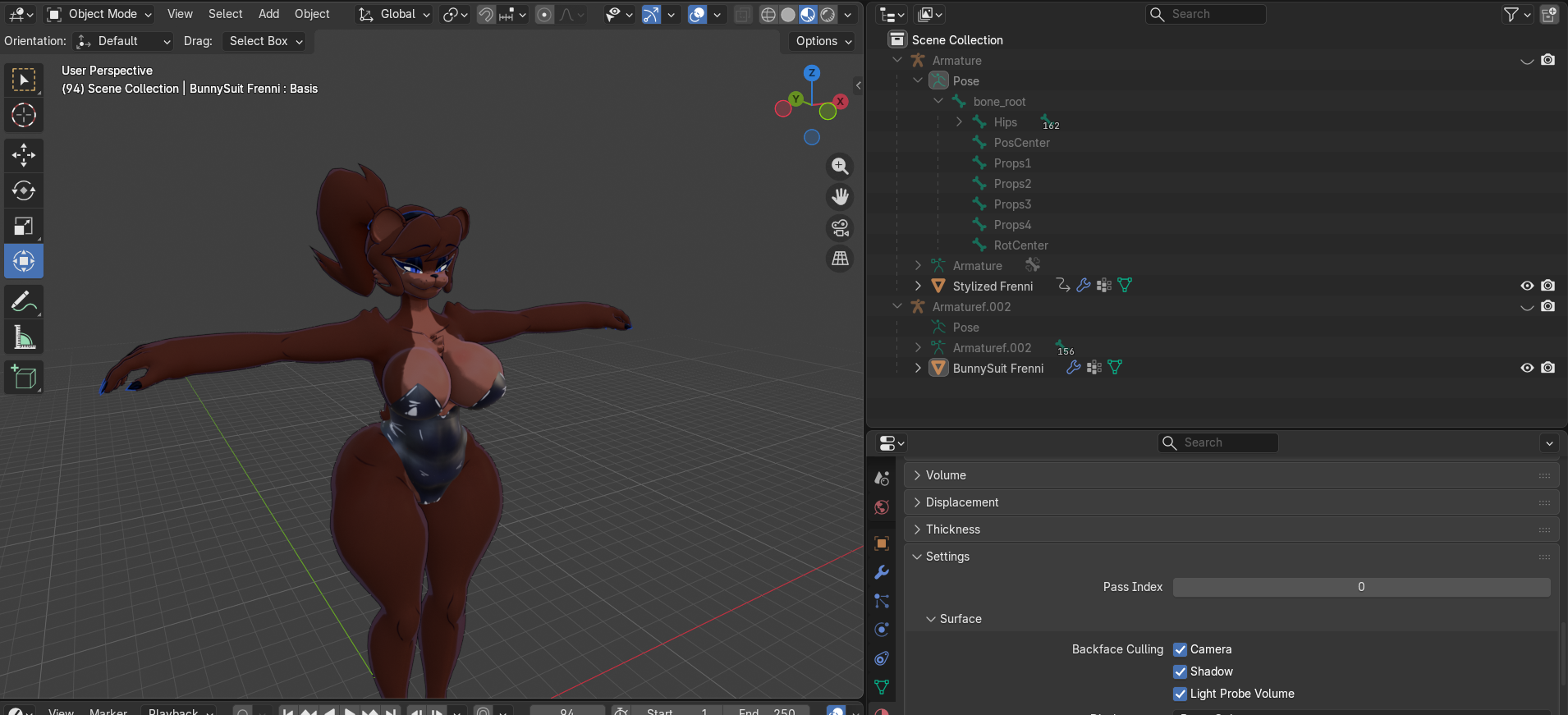Uncheck the Light Probe Volume checkbox
This screenshot has width=1568, height=715.
1181,694
